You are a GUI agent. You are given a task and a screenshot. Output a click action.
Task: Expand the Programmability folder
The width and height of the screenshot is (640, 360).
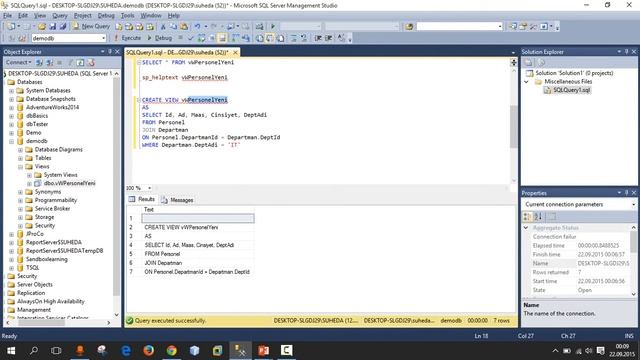pos(20,200)
